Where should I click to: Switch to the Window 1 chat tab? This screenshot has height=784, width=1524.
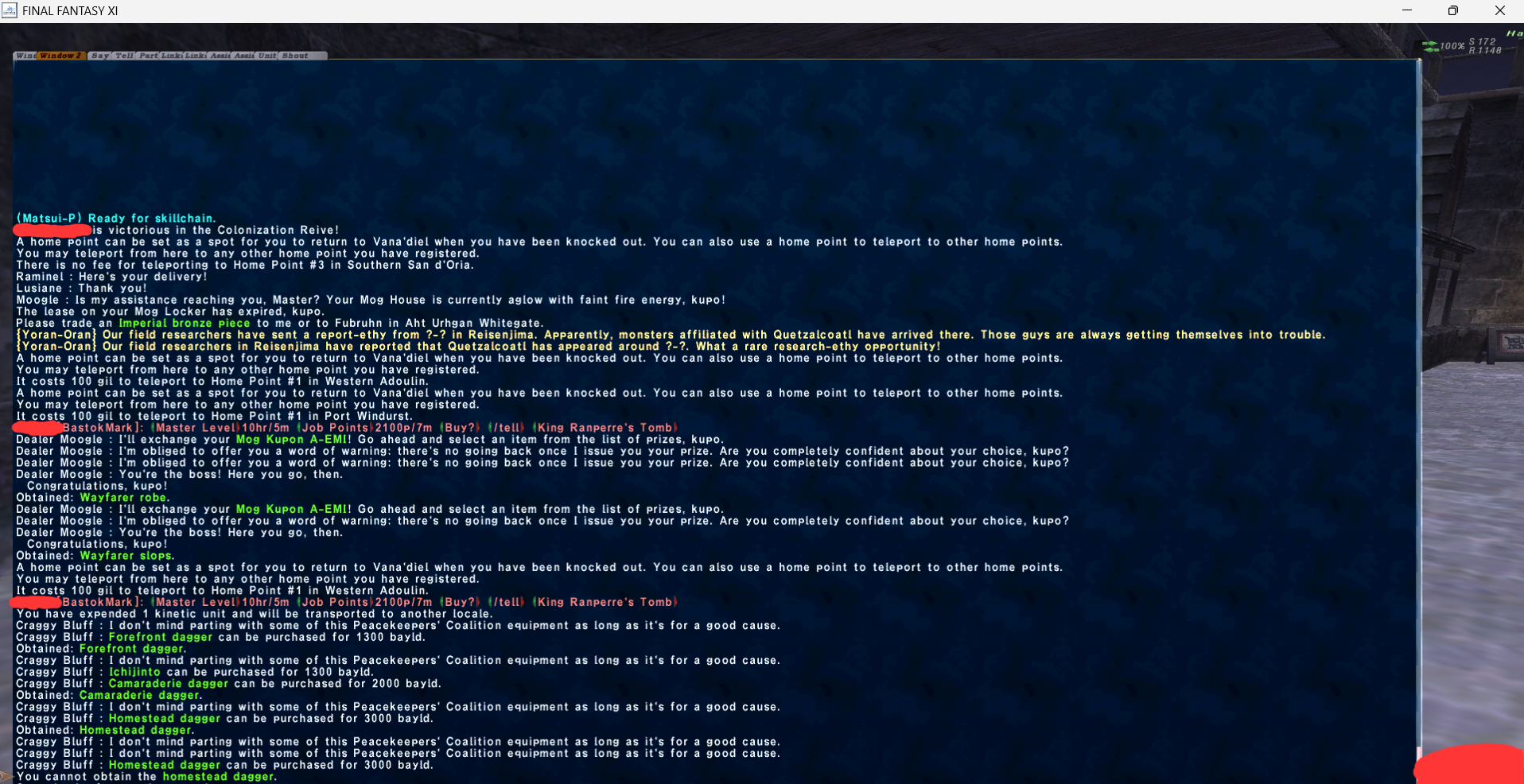(25, 56)
